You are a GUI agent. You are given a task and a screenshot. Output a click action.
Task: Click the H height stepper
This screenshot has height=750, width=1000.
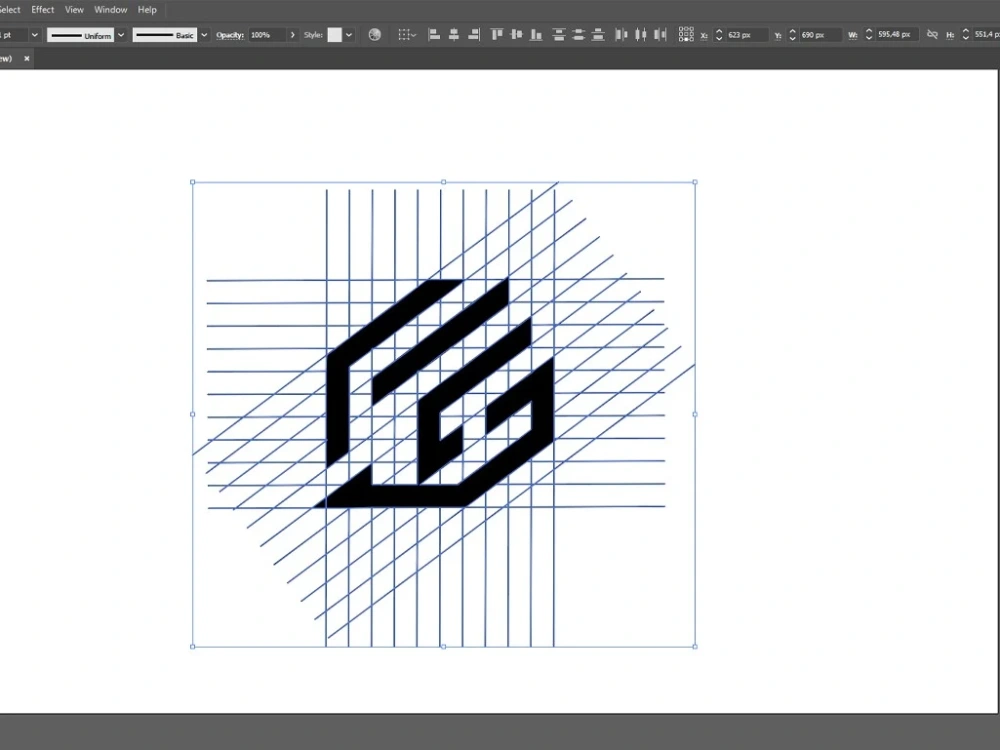click(966, 35)
